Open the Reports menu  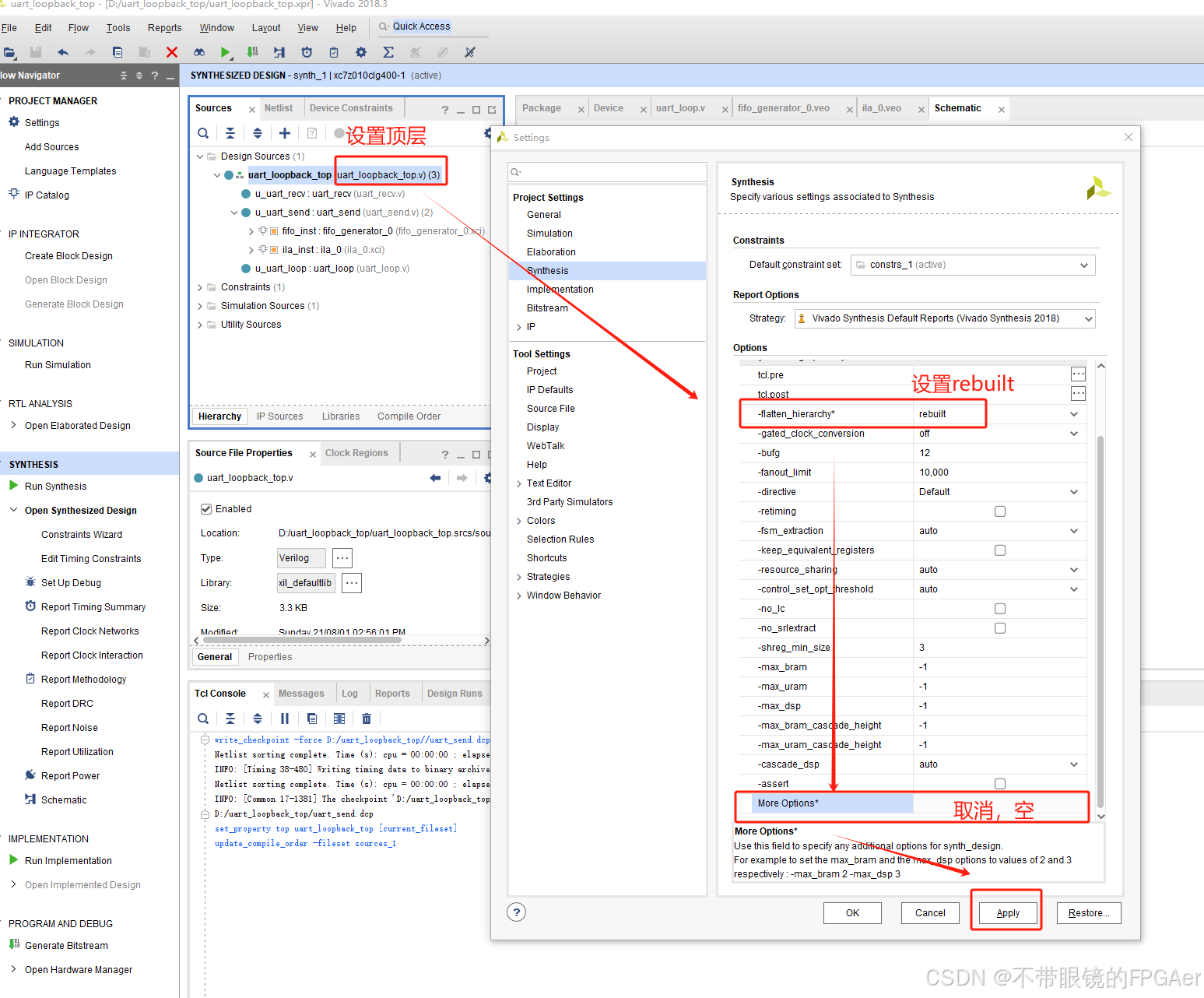(x=165, y=28)
